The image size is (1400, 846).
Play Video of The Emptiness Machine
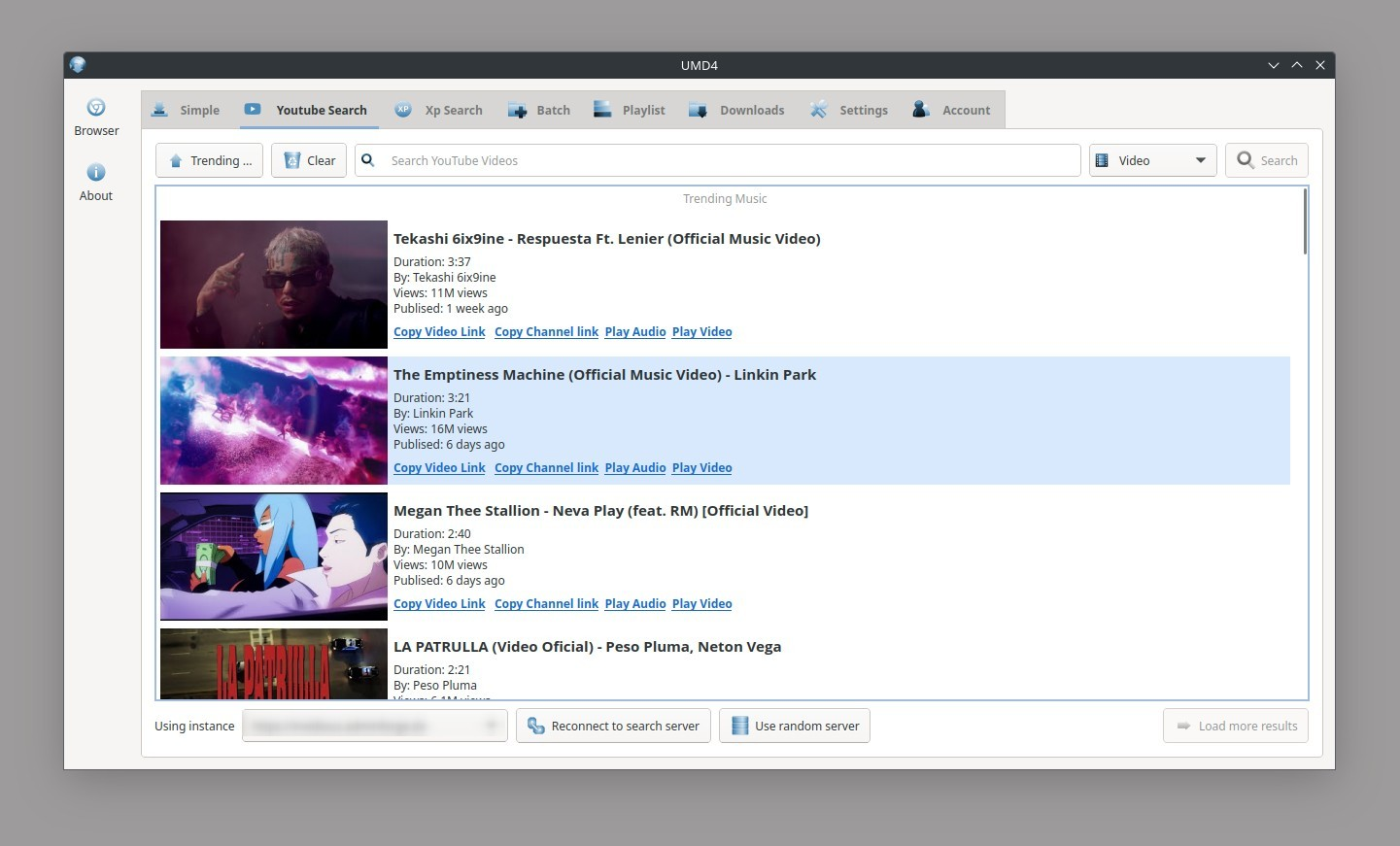tap(702, 468)
